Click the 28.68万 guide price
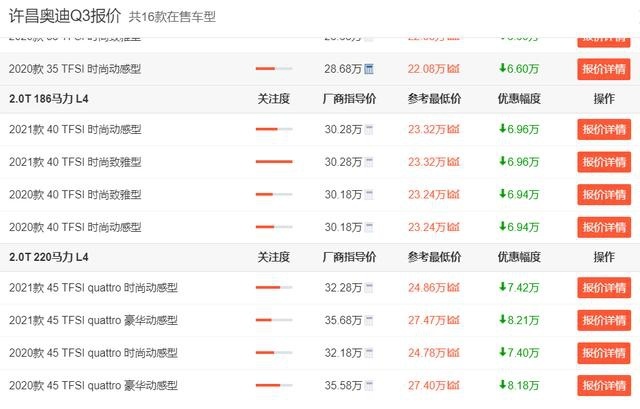Screen dimensions: 640x409 (343, 69)
